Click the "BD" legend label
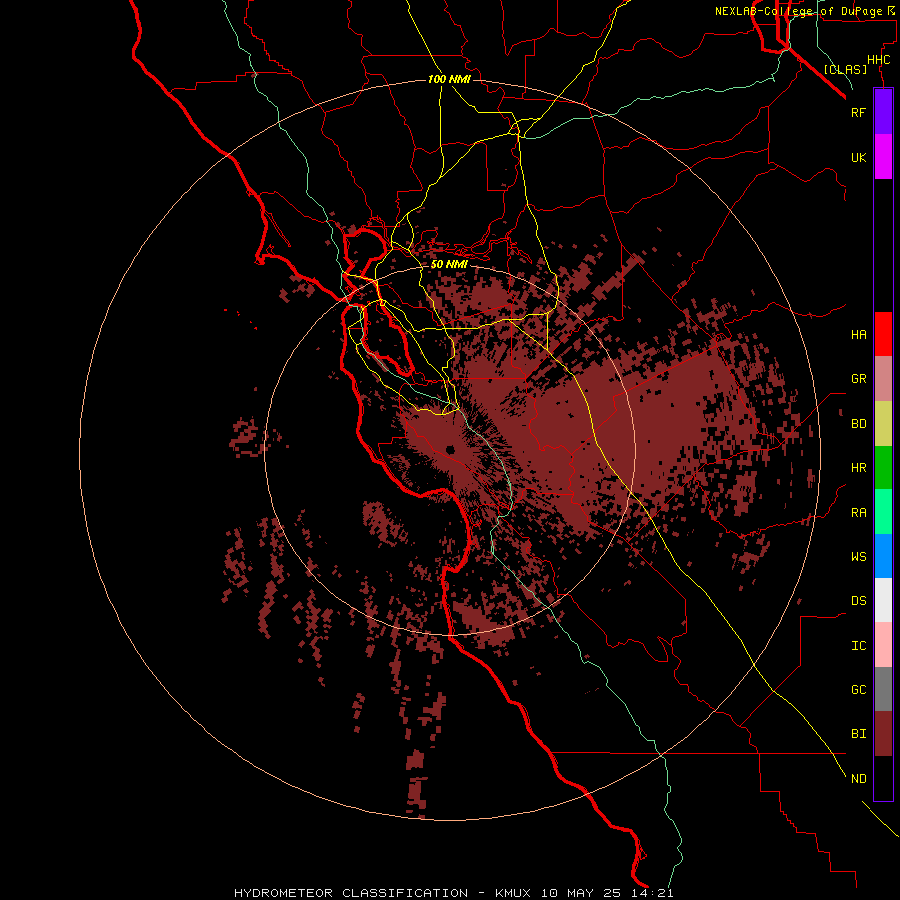900x900 pixels. [x=858, y=424]
